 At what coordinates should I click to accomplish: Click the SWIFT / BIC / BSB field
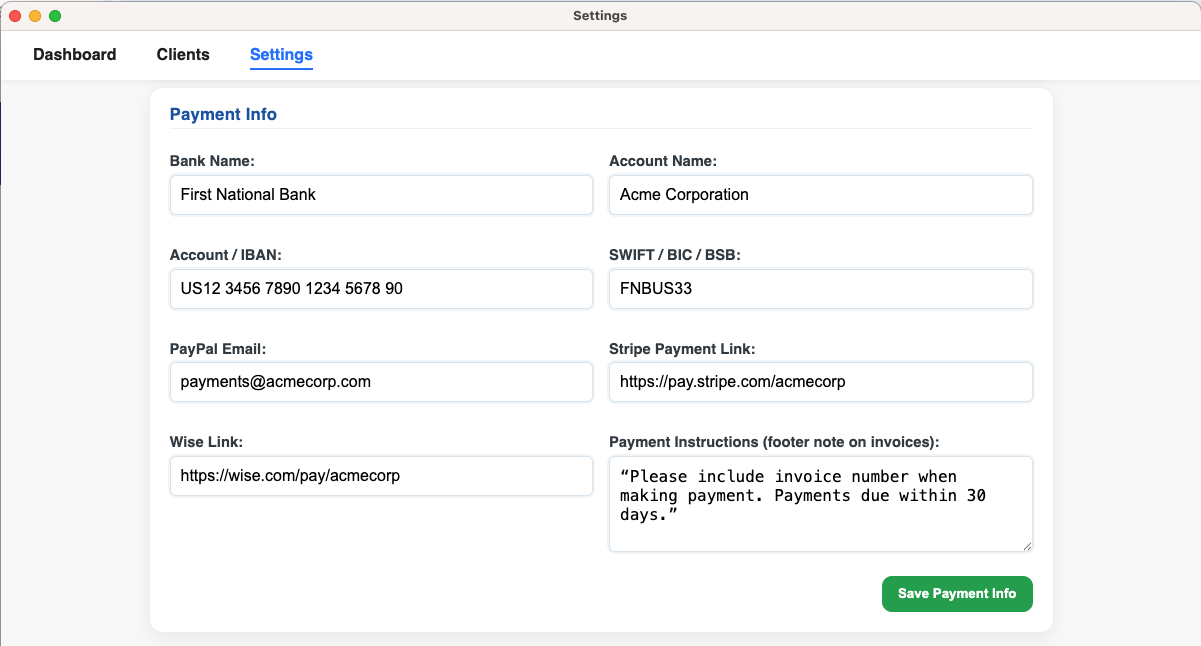(x=820, y=289)
